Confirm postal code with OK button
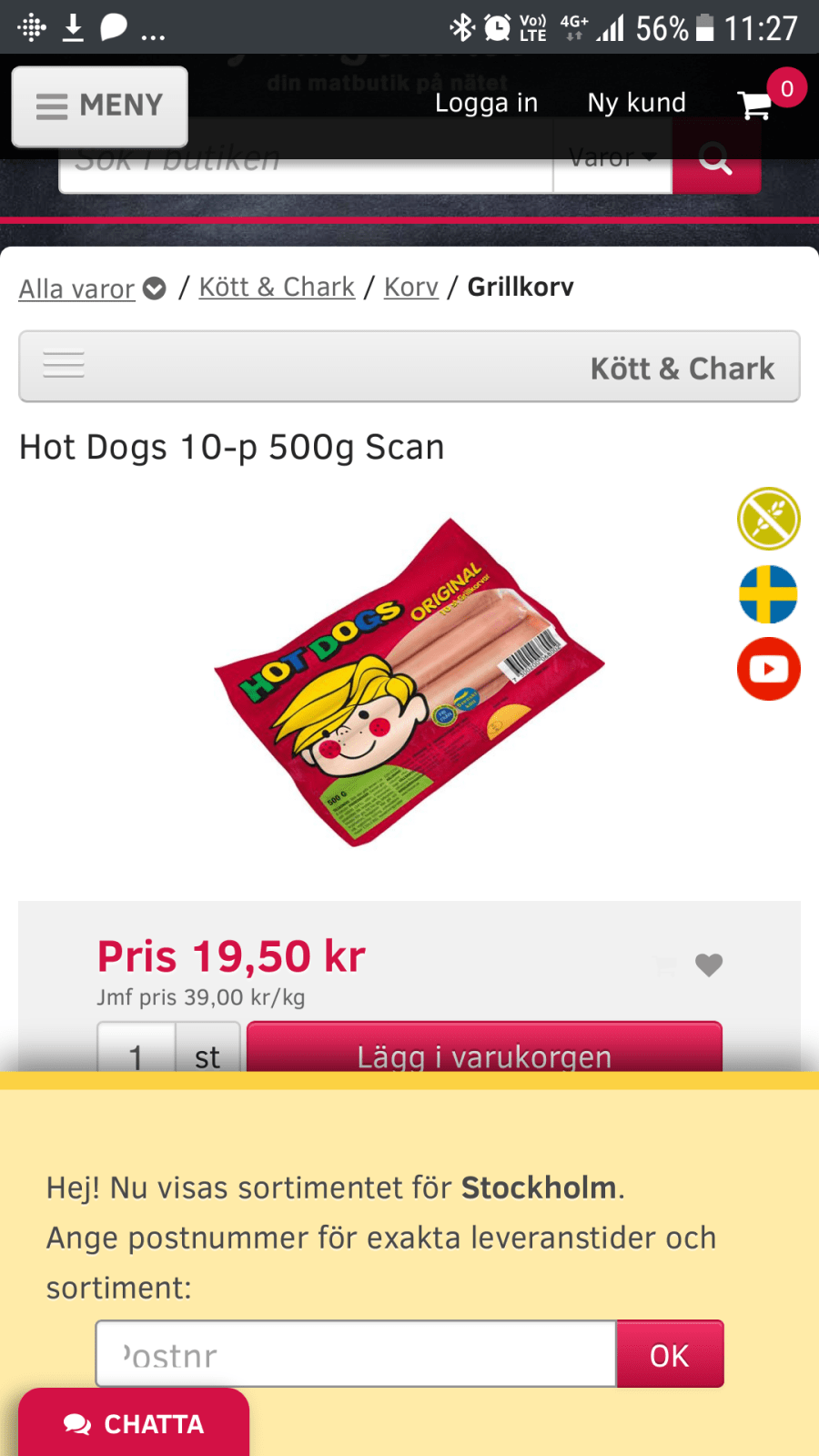 [x=670, y=1354]
